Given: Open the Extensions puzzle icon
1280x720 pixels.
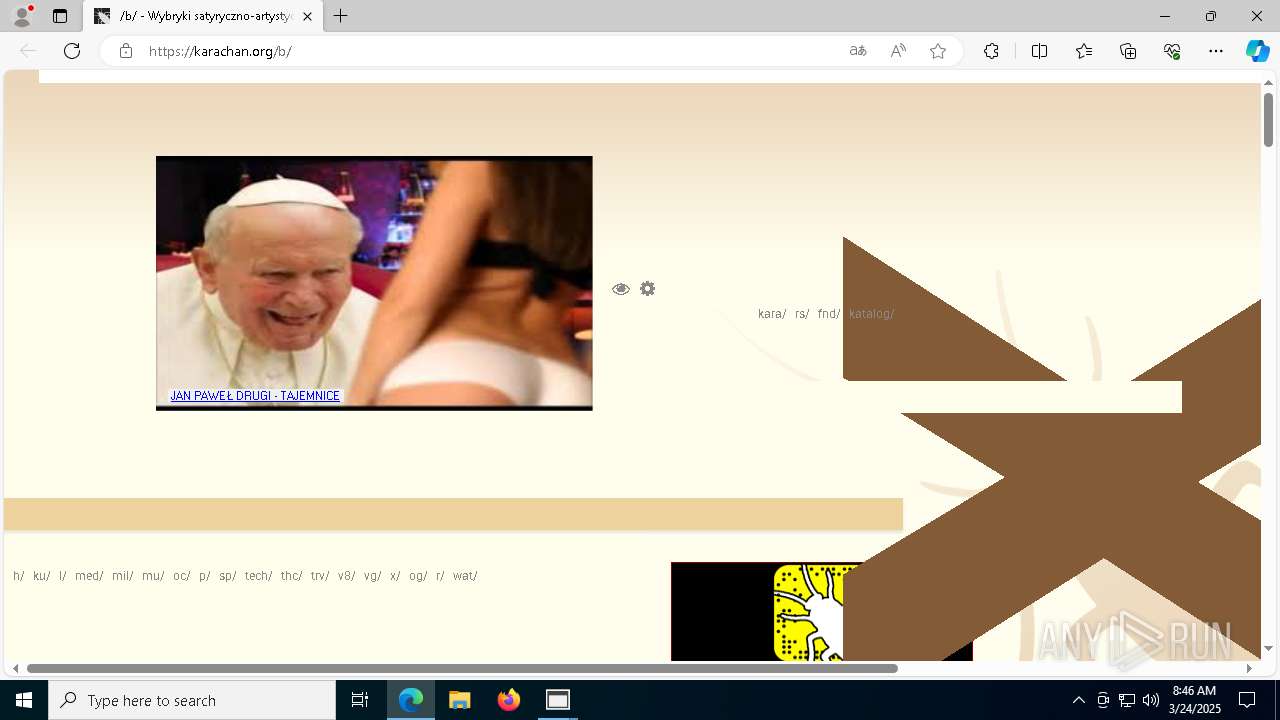Looking at the screenshot, I should (991, 51).
